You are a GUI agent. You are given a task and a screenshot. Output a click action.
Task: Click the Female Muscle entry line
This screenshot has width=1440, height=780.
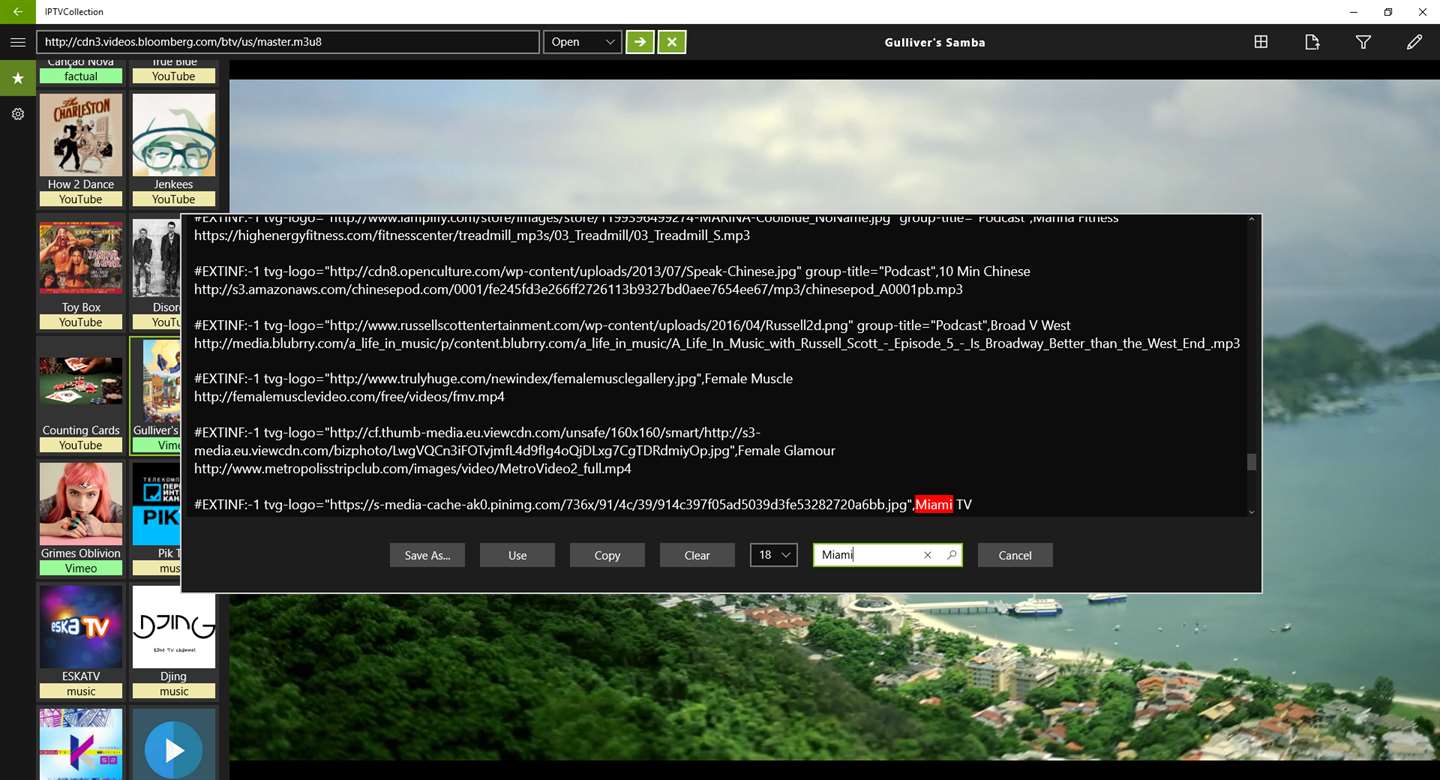point(493,379)
